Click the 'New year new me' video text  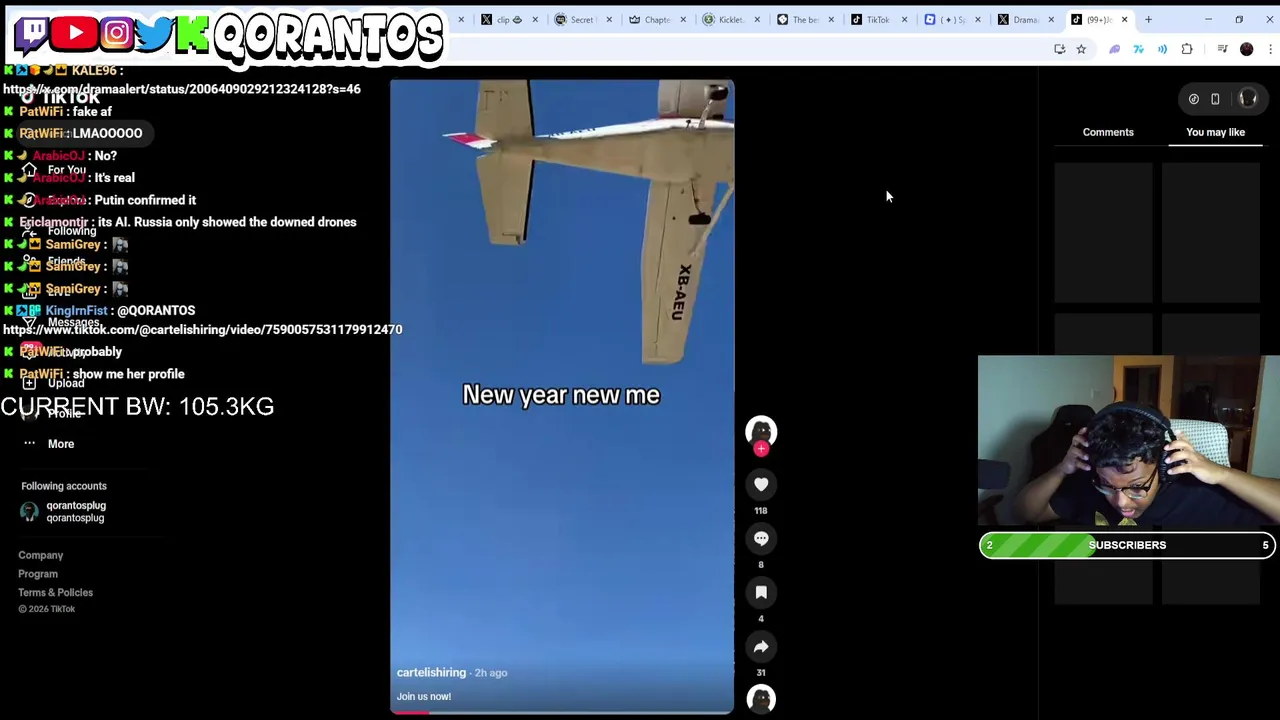click(561, 395)
